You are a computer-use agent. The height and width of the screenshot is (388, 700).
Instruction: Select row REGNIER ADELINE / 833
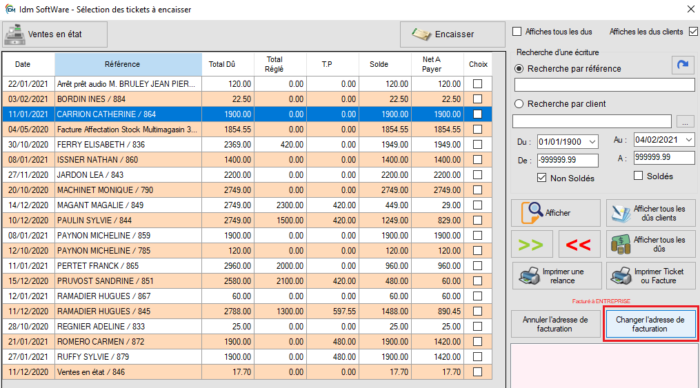coord(247,326)
